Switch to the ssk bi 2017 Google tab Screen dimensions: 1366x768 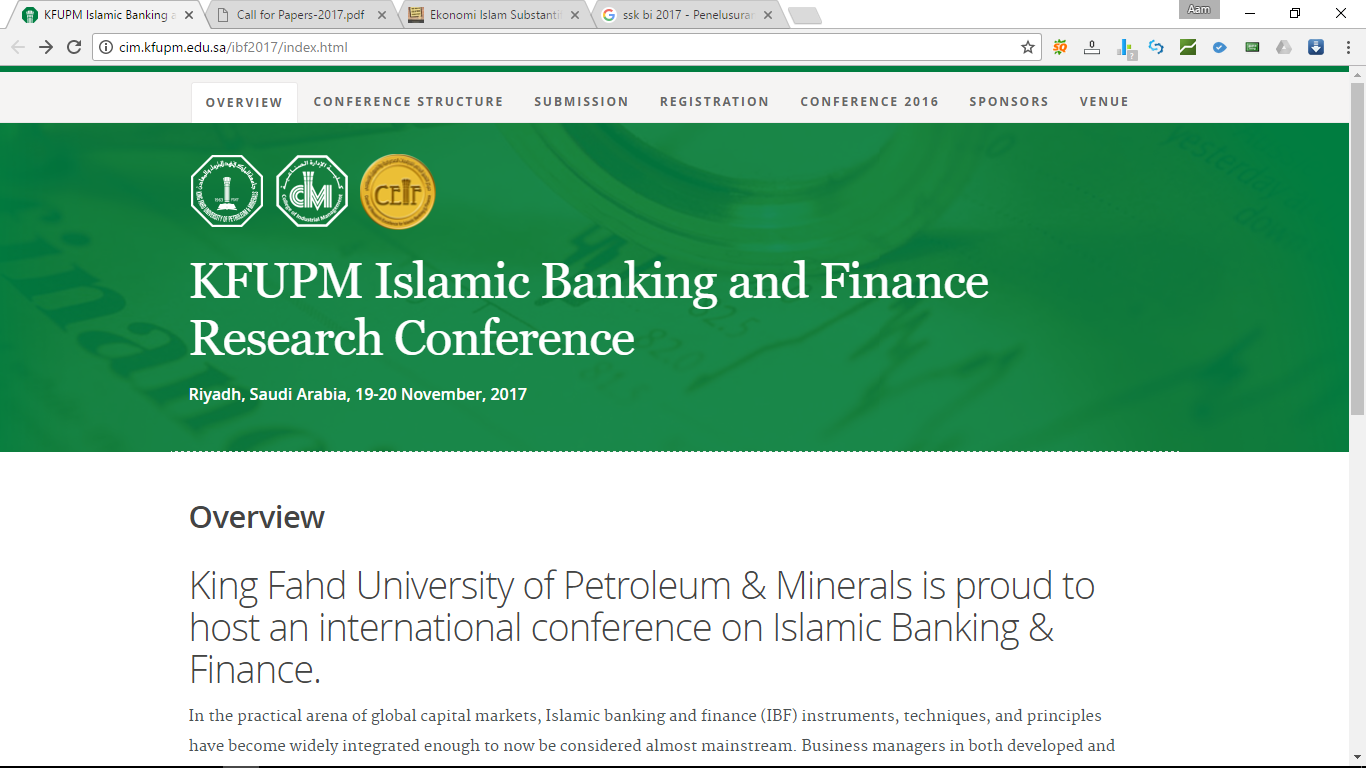coord(687,15)
